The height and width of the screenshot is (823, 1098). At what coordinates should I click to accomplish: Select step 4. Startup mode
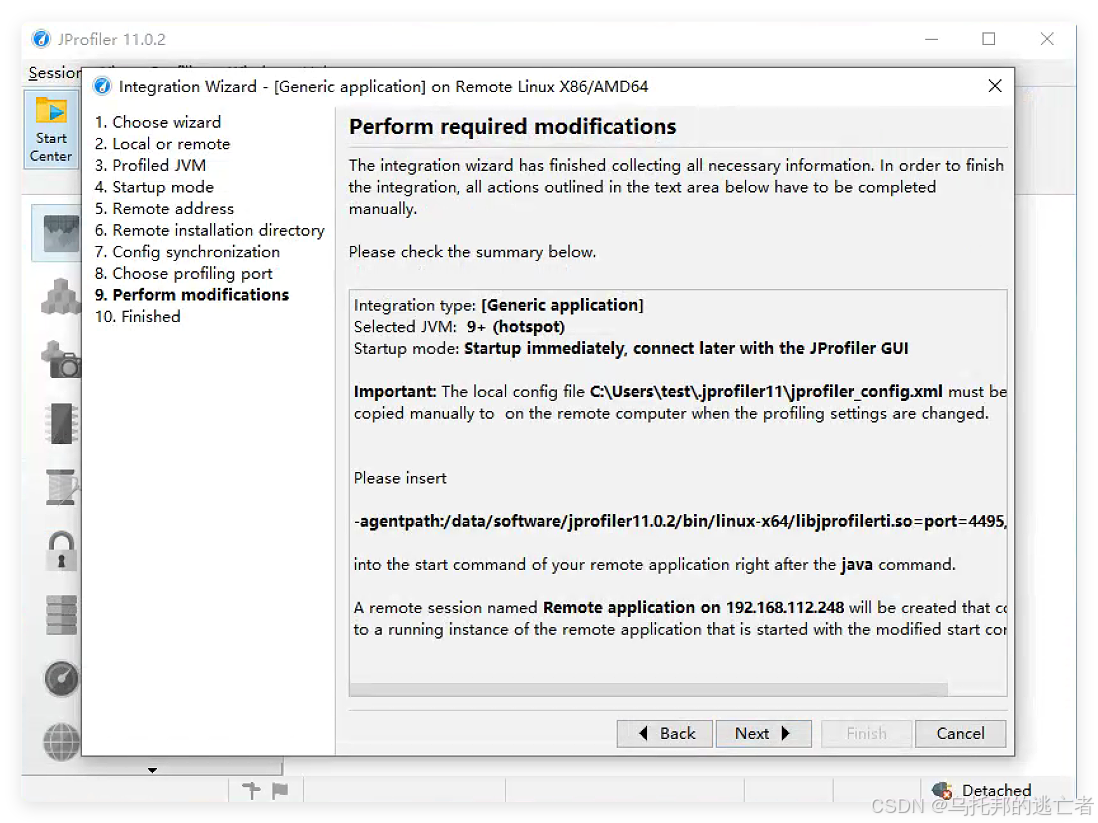[x=154, y=187]
